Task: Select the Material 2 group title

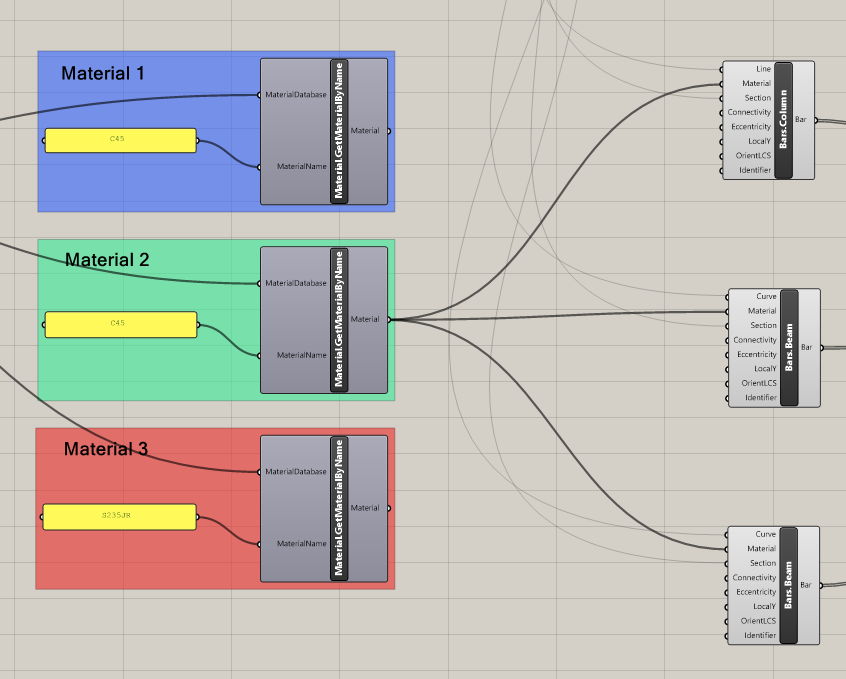Action: (107, 260)
